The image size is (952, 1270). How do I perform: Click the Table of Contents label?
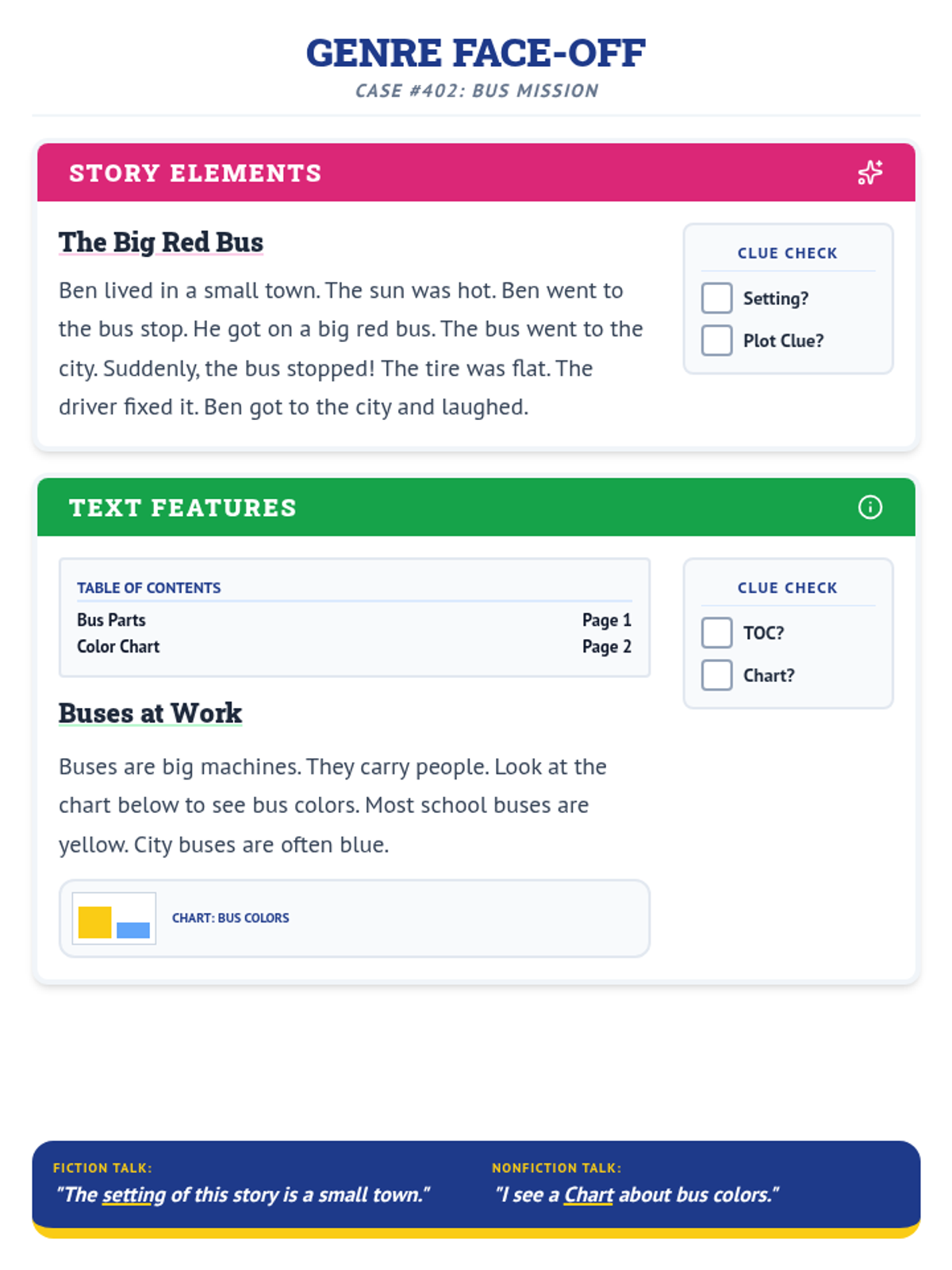point(148,587)
